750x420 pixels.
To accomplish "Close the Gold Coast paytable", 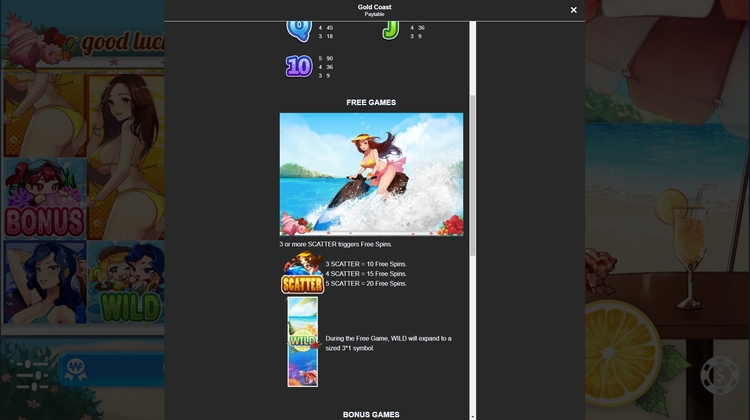I will (573, 10).
